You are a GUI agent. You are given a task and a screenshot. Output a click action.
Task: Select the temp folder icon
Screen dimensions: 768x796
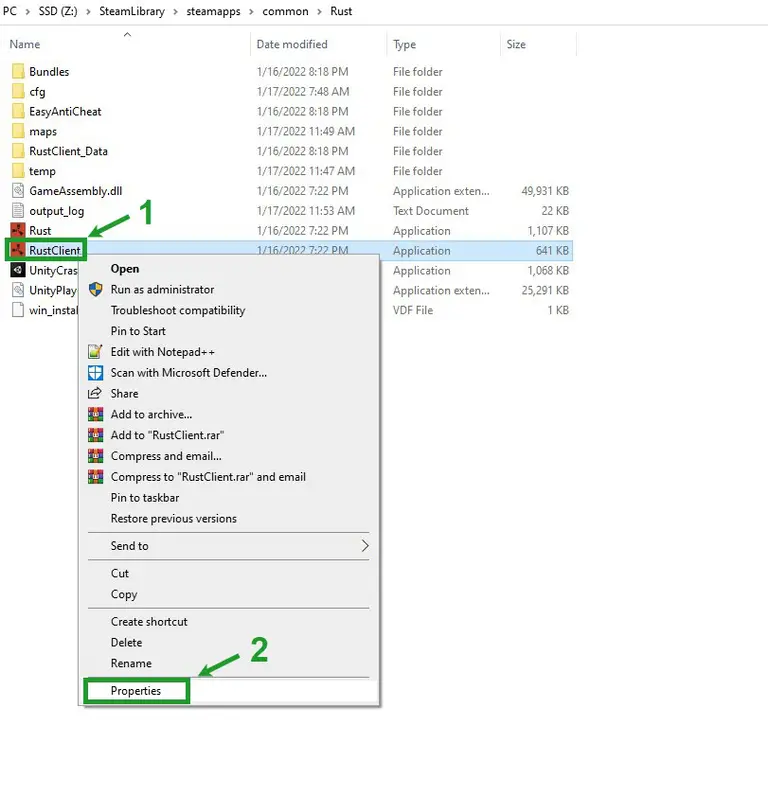pyautogui.click(x=18, y=171)
